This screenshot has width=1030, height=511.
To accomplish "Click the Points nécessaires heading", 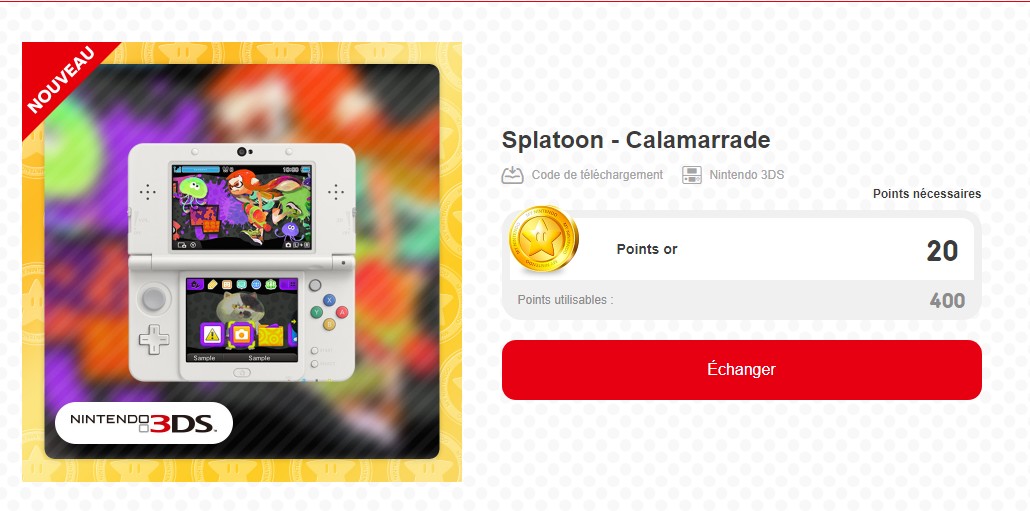I will (x=927, y=194).
